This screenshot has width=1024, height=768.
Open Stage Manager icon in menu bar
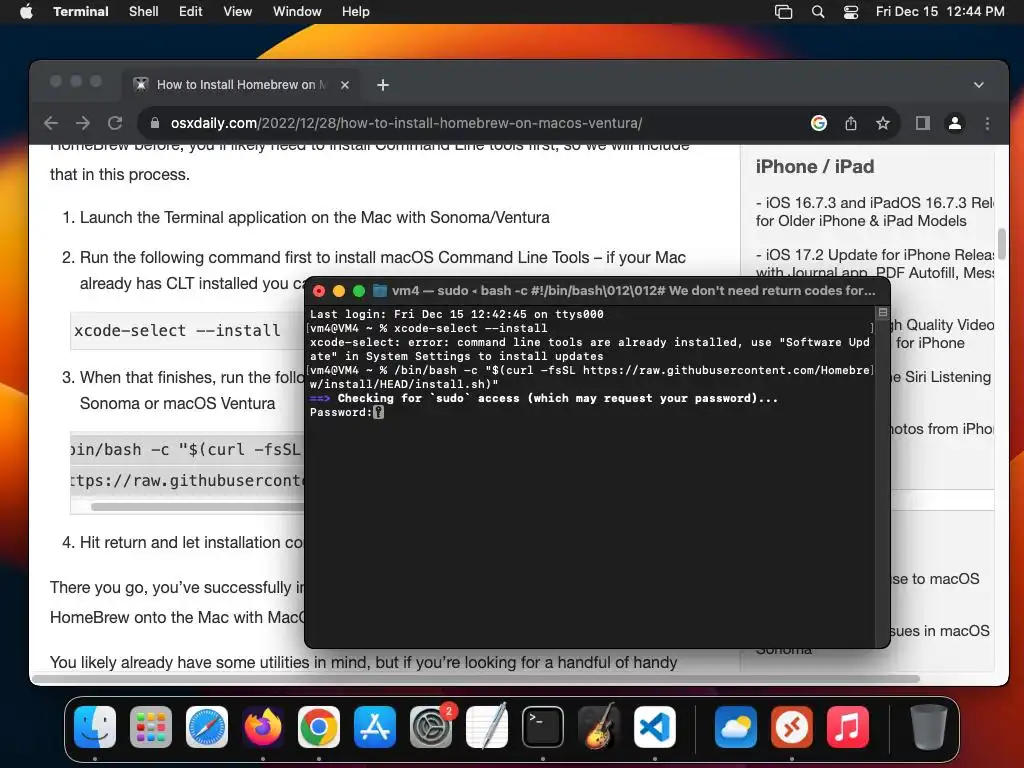click(x=783, y=12)
